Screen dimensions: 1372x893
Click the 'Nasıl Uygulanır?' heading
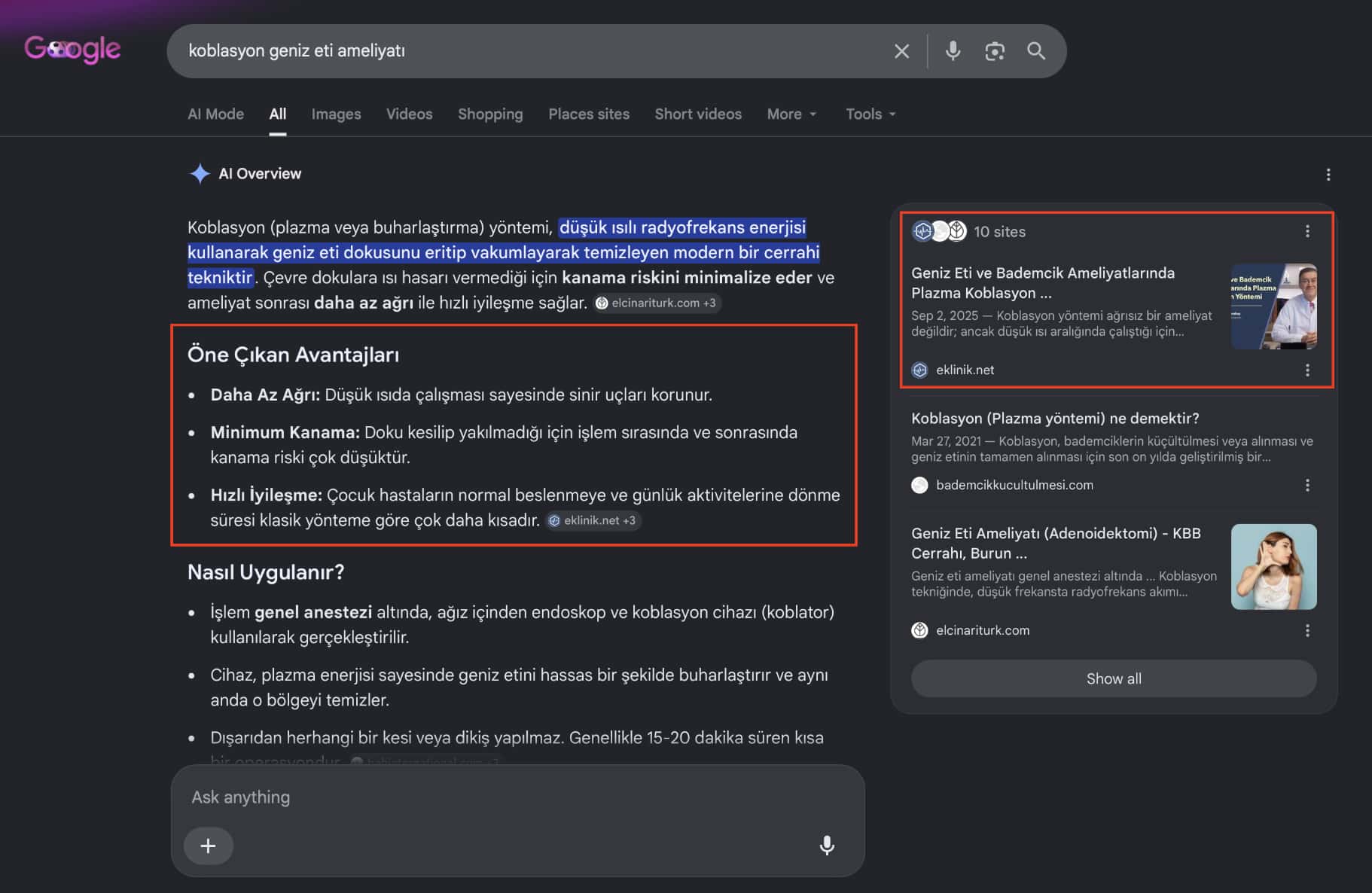pos(266,572)
